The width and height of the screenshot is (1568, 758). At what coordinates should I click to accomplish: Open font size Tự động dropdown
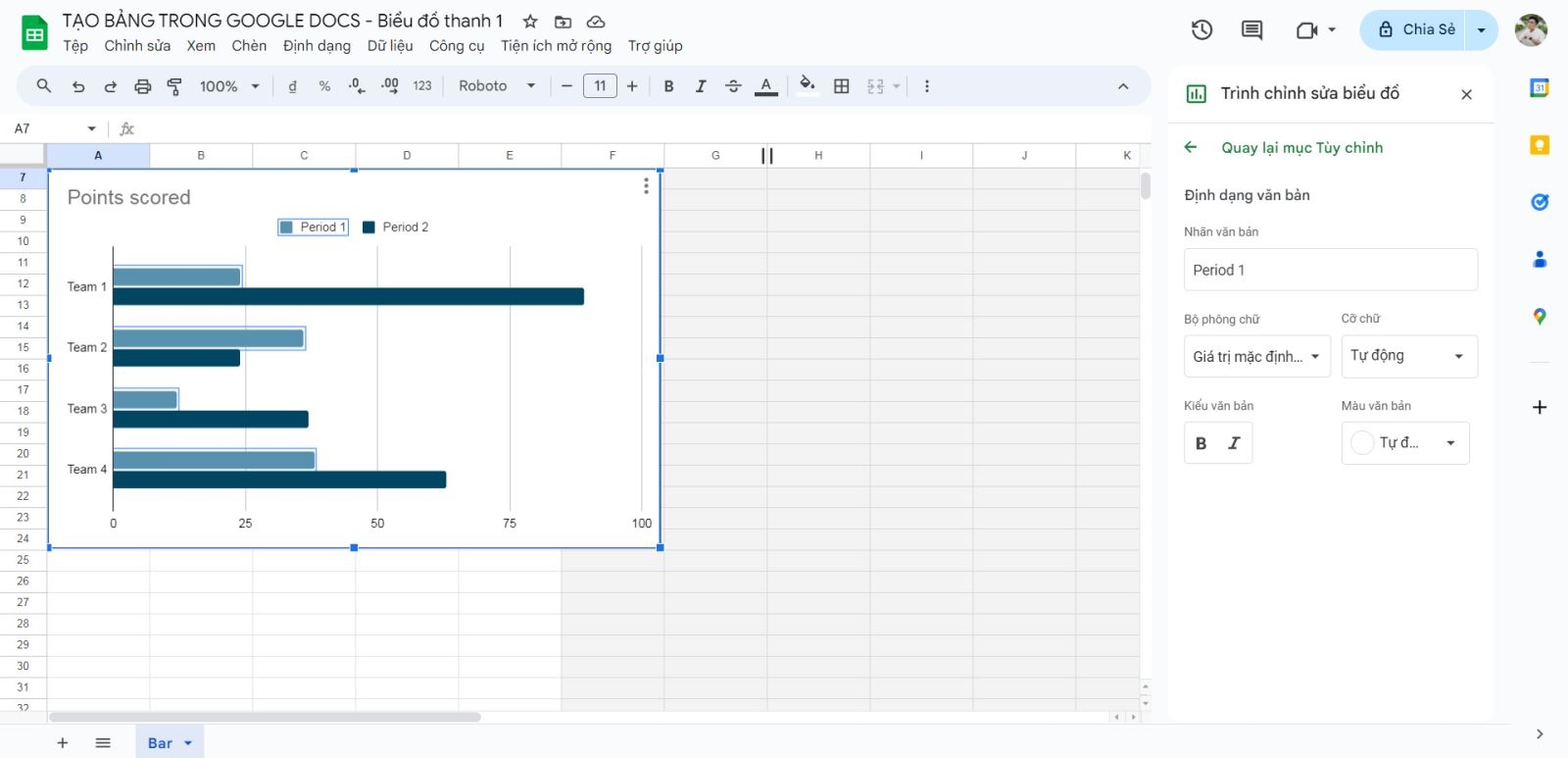click(1409, 357)
